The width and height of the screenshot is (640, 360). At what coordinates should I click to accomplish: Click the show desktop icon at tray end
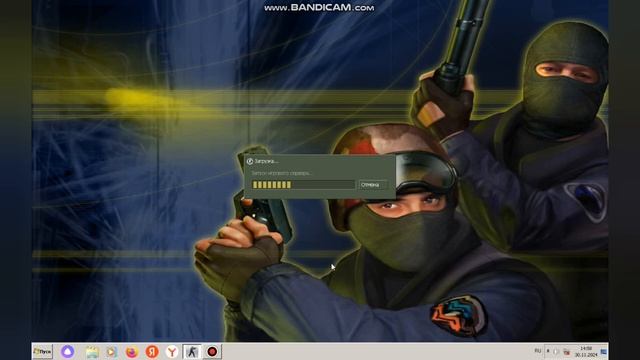coord(604,351)
